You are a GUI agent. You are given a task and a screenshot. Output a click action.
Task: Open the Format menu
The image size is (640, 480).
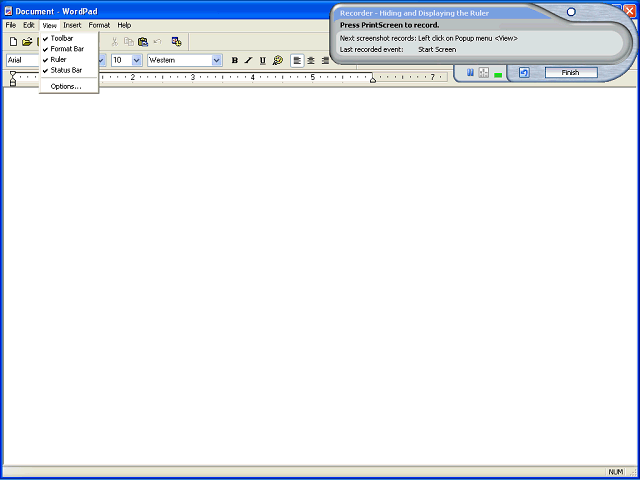[99, 25]
